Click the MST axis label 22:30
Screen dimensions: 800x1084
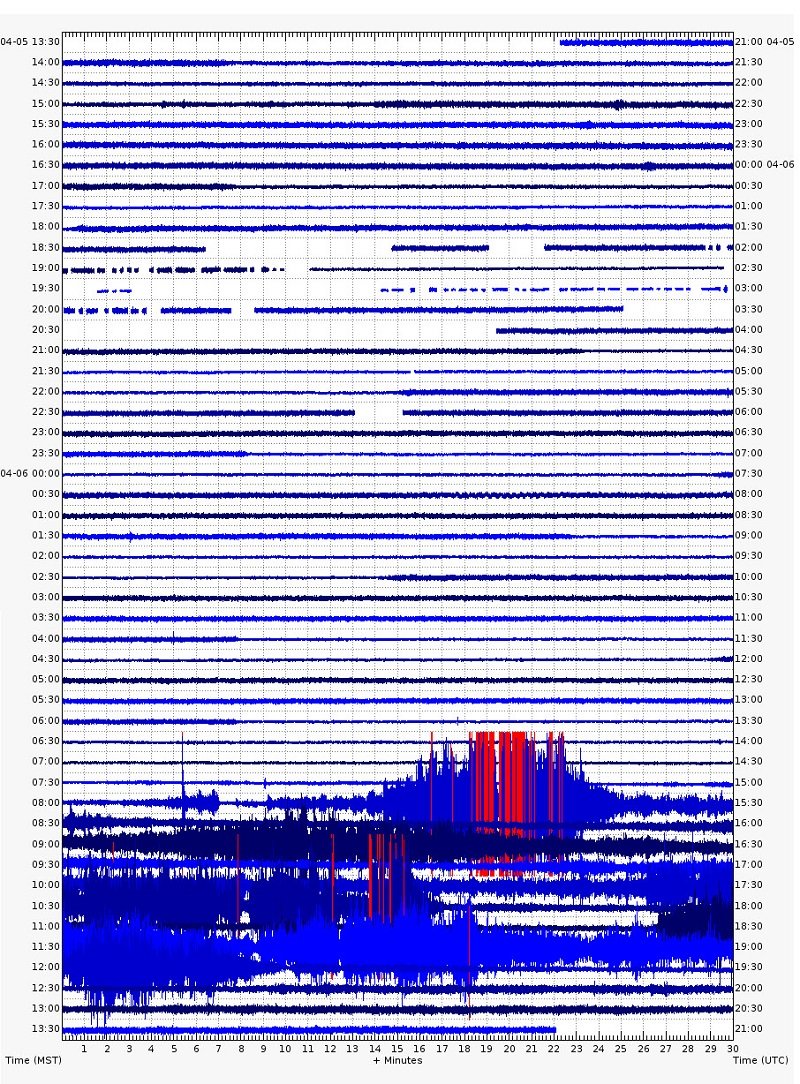(46, 411)
